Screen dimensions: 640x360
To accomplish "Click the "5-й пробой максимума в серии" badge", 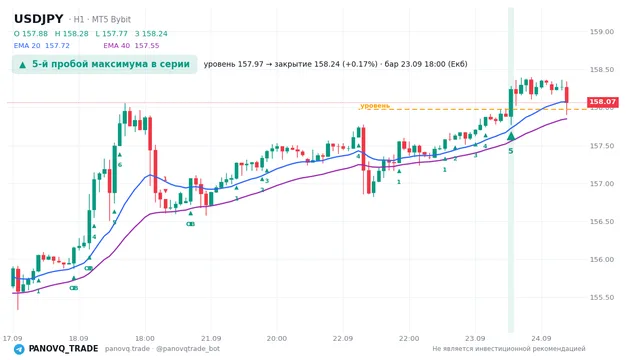I will 104,64.
